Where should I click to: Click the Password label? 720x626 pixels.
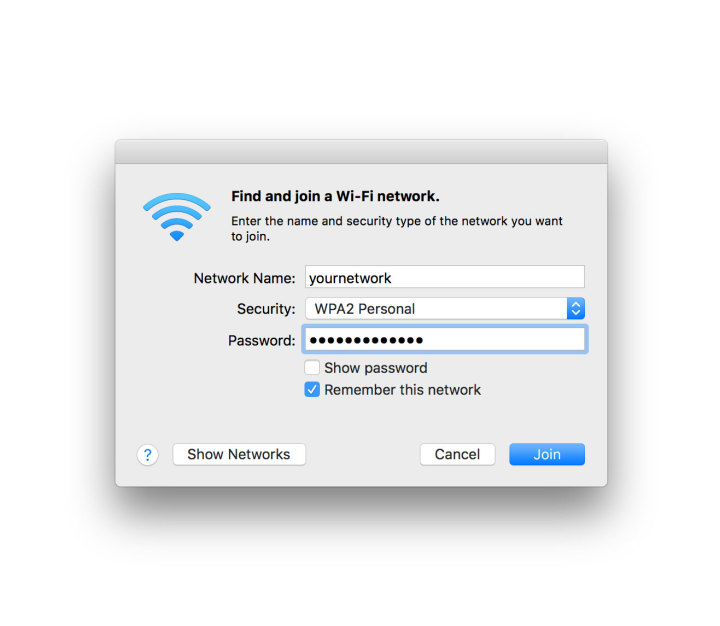point(262,341)
